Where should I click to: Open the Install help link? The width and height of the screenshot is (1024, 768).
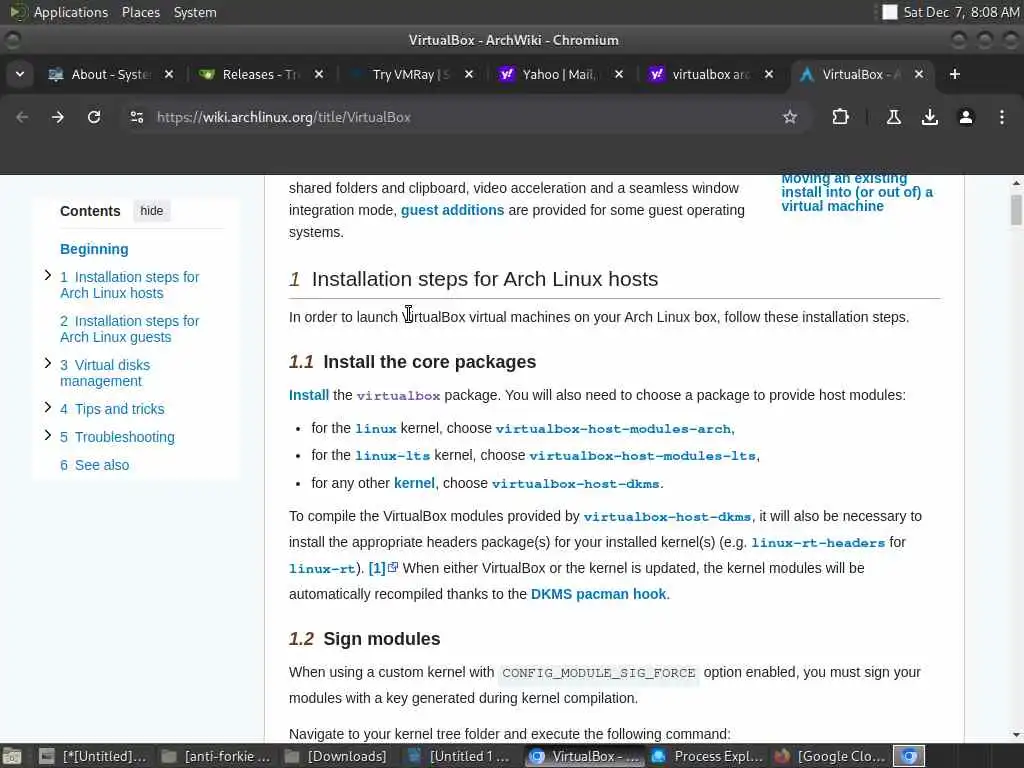(309, 395)
